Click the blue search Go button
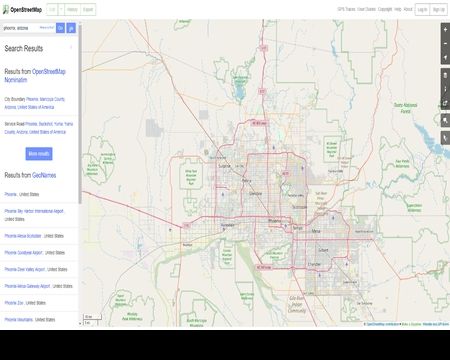Viewport: 450px width, 360px height. (x=60, y=28)
